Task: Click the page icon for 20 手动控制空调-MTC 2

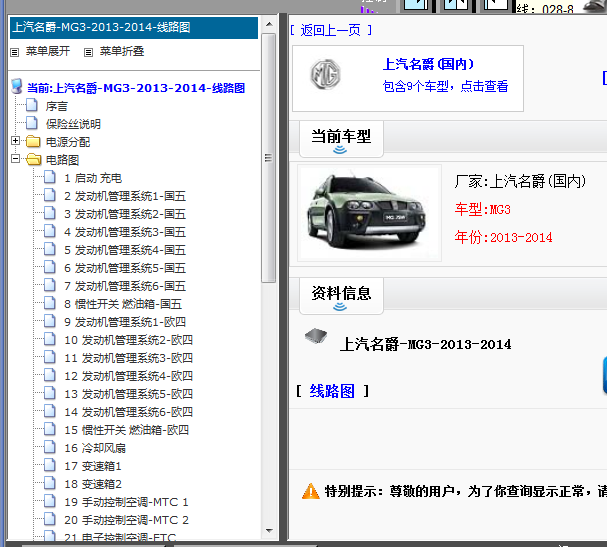Action: tap(50, 519)
